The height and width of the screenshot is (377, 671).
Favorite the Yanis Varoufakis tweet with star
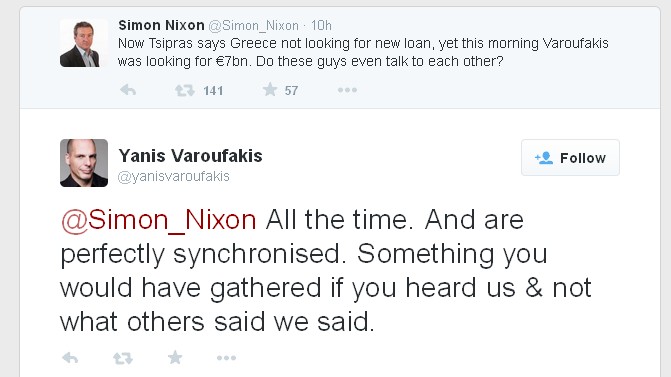175,357
